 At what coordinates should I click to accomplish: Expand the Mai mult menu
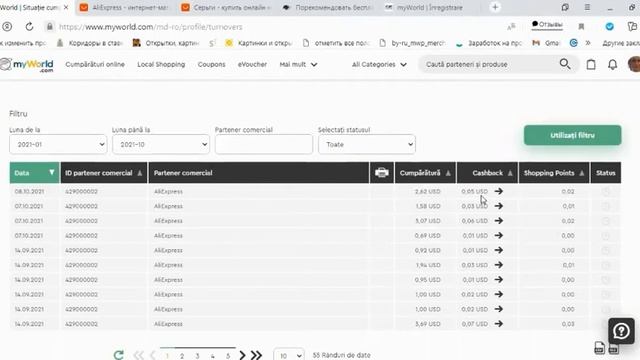click(298, 64)
